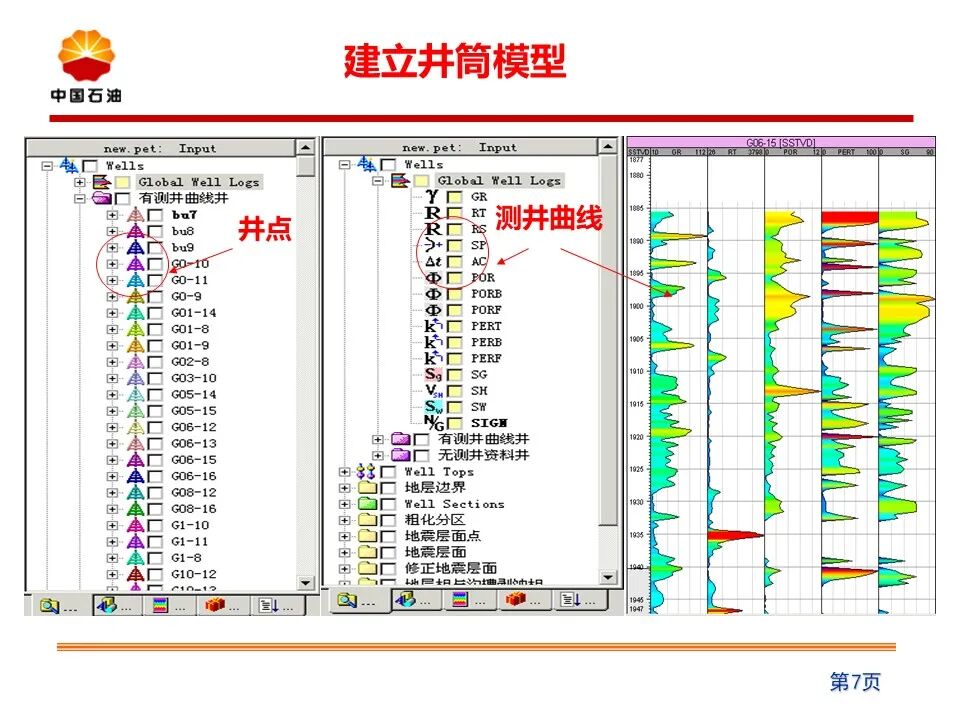The width and height of the screenshot is (960, 720).
Task: Click the bu7 well icon
Action: click(135, 215)
